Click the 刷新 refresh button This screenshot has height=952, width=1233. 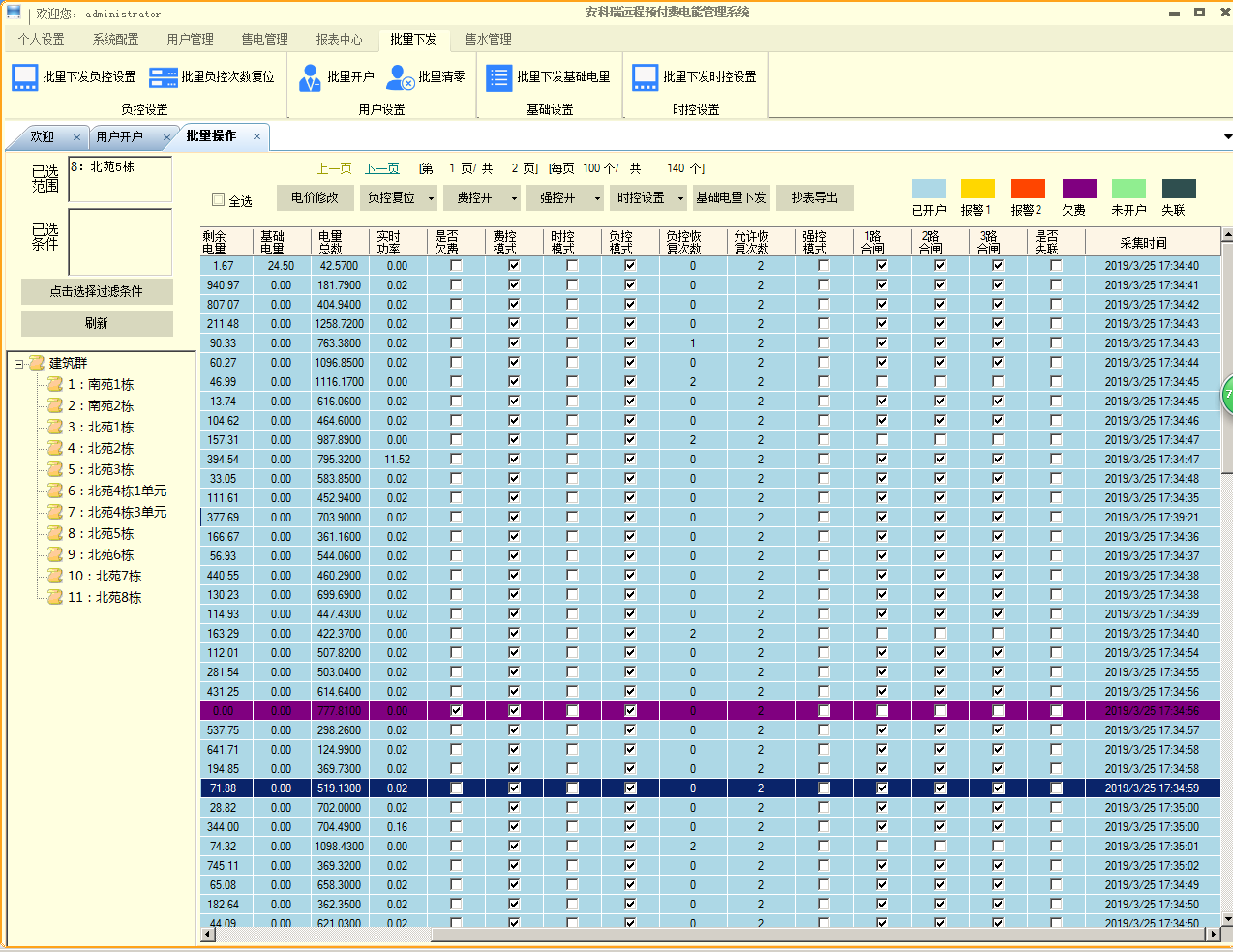pos(97,324)
